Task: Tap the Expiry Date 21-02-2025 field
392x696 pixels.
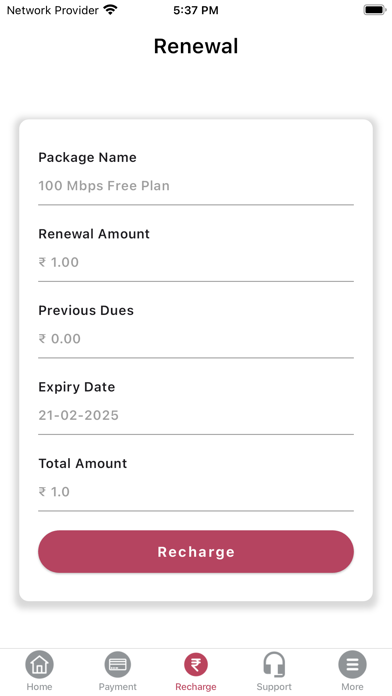Action: pyautogui.click(x=196, y=415)
